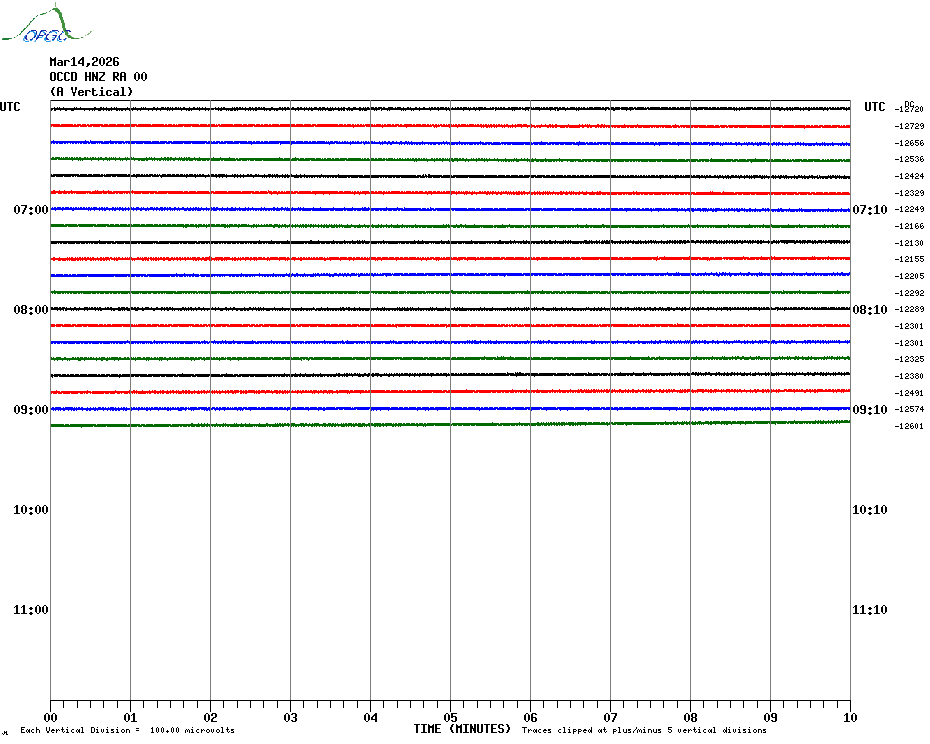
Task: Click the DC offset value -12601
Action: point(910,427)
